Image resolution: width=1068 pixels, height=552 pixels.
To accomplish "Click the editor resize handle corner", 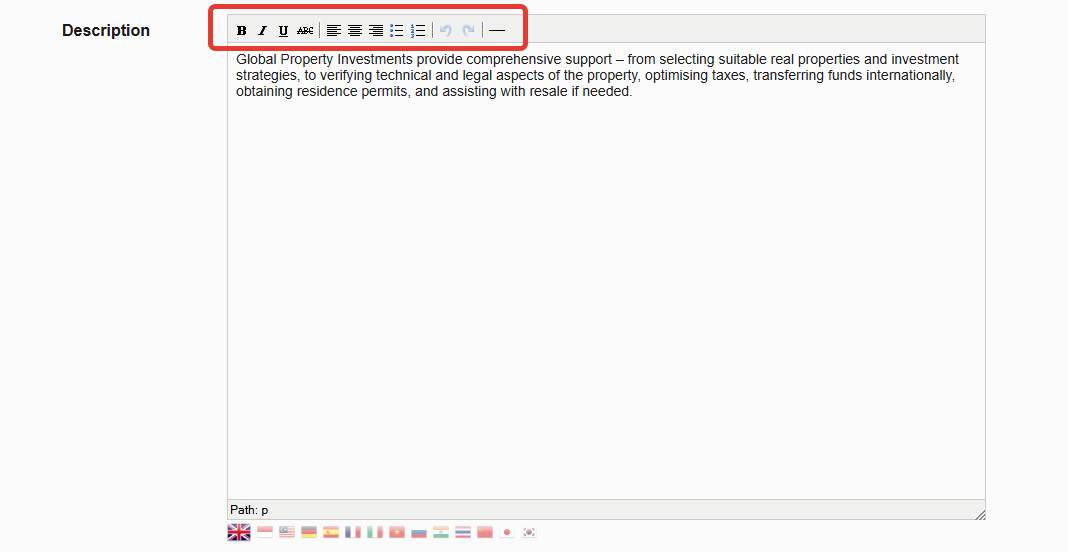I will point(979,514).
